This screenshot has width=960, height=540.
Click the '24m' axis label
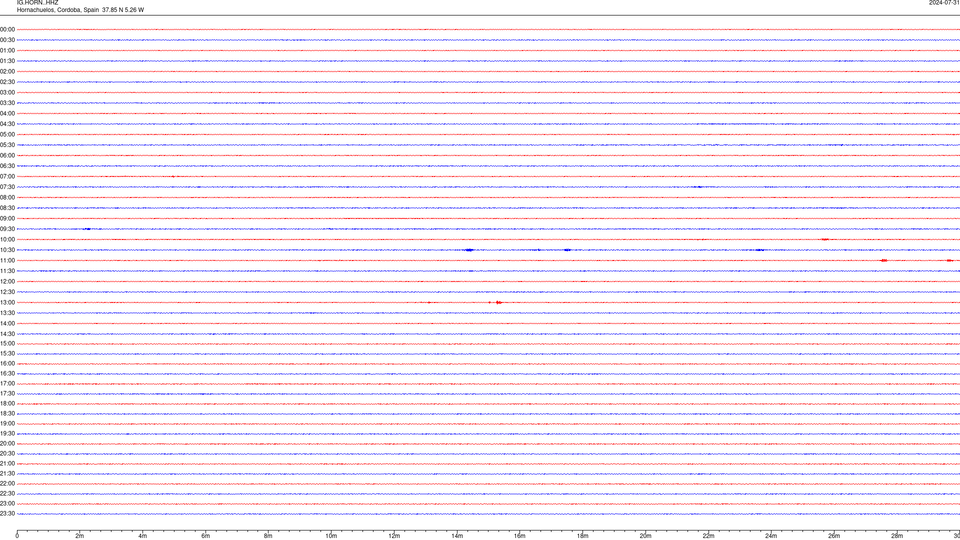pyautogui.click(x=771, y=536)
